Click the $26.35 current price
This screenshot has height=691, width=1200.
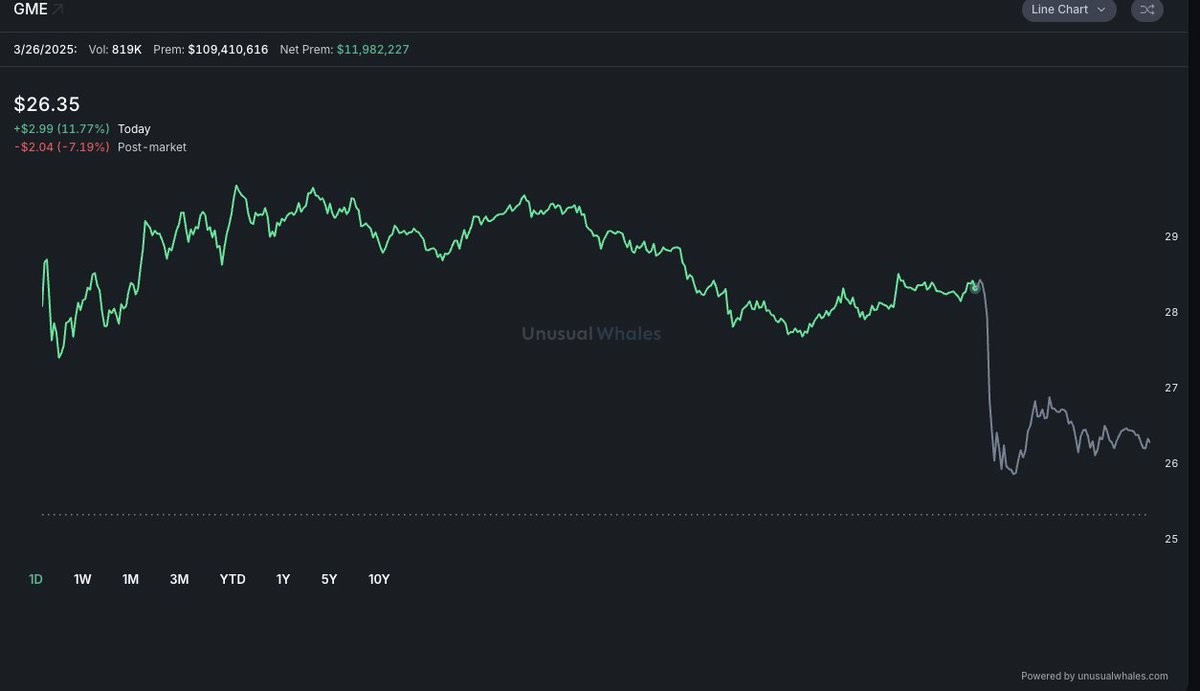(x=47, y=104)
